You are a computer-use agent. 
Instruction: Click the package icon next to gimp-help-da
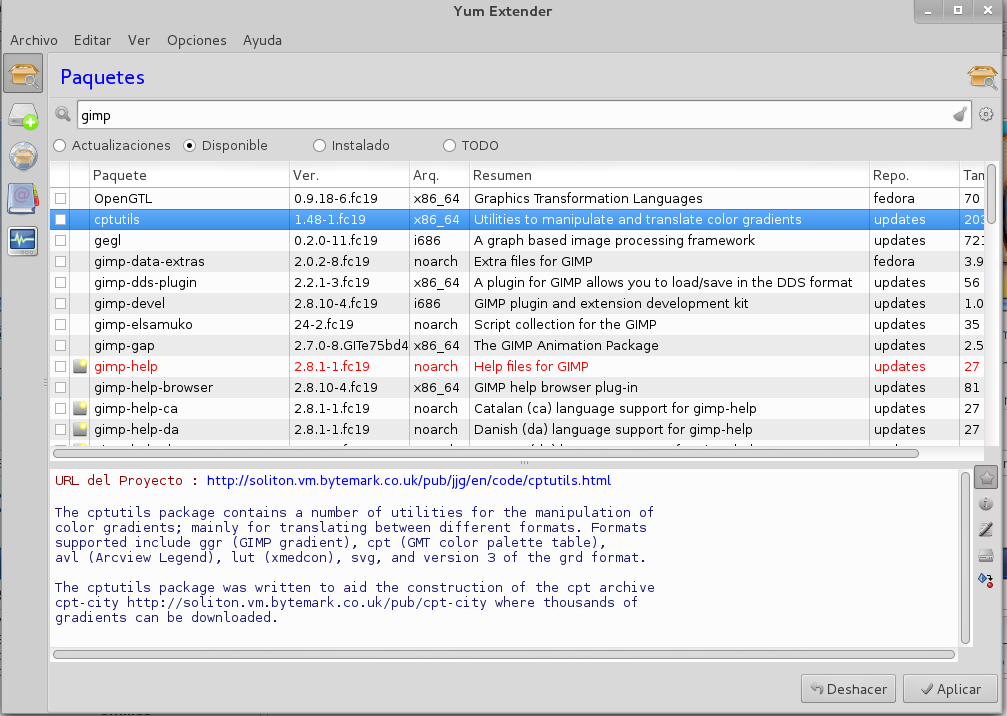(x=80, y=429)
